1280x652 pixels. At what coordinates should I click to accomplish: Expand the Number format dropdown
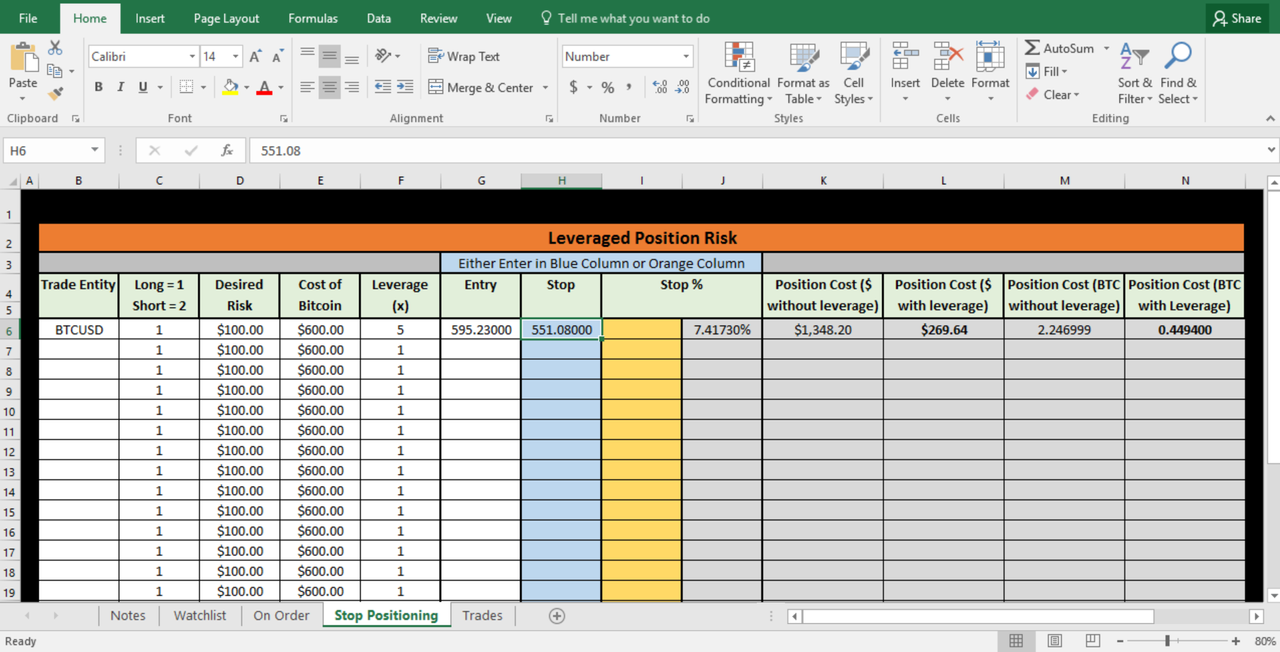[686, 57]
